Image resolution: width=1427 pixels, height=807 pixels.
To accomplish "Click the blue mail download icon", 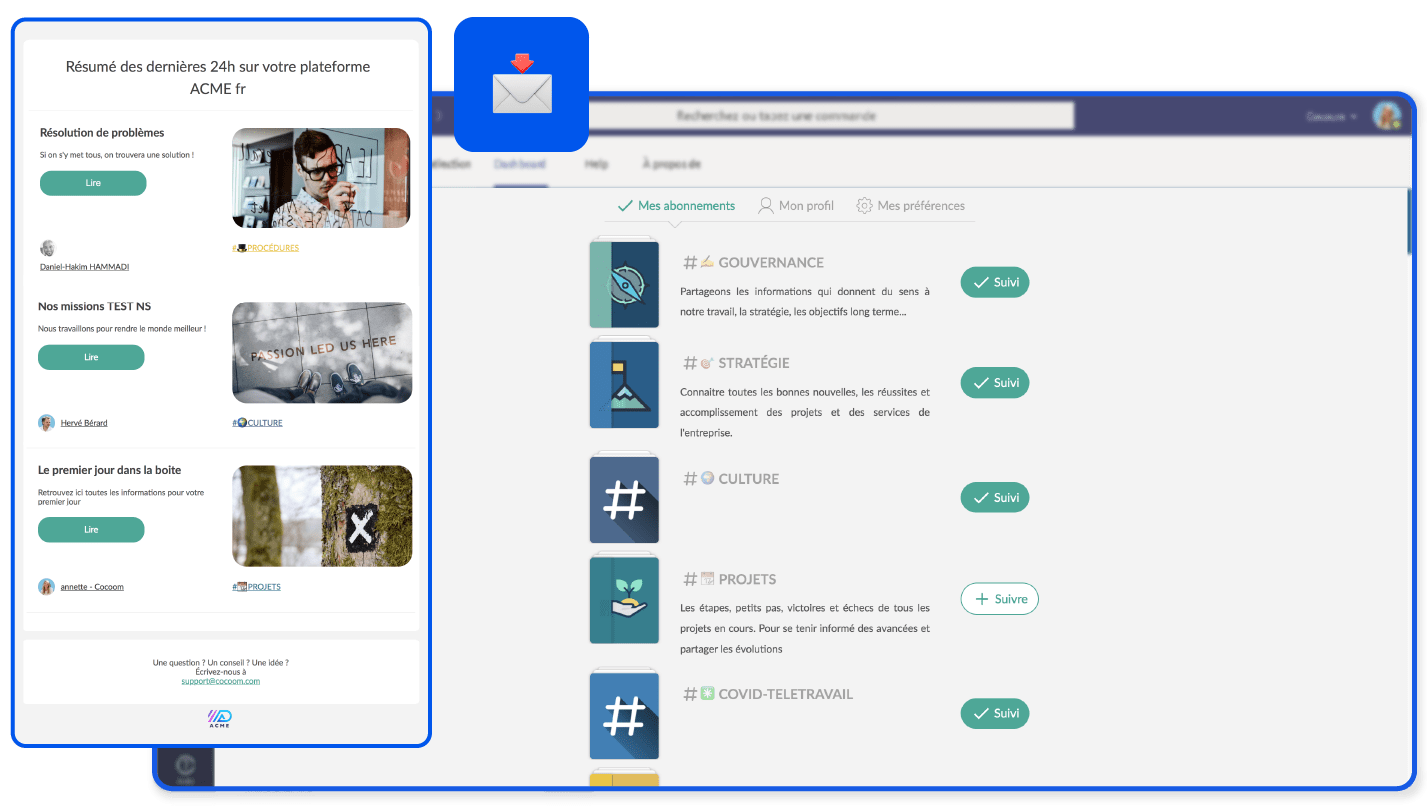I will pyautogui.click(x=521, y=84).
